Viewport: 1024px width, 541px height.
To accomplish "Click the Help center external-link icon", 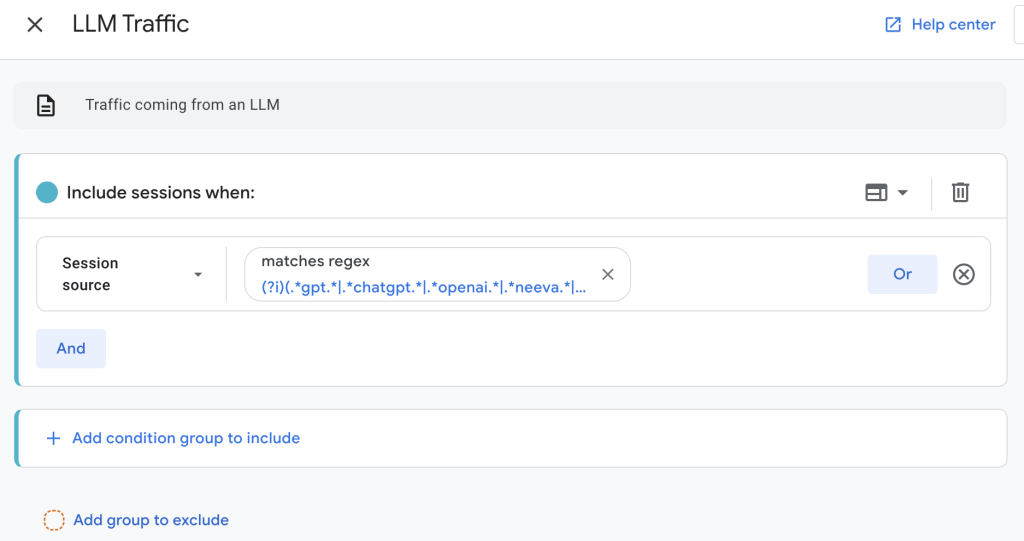I will (893, 25).
